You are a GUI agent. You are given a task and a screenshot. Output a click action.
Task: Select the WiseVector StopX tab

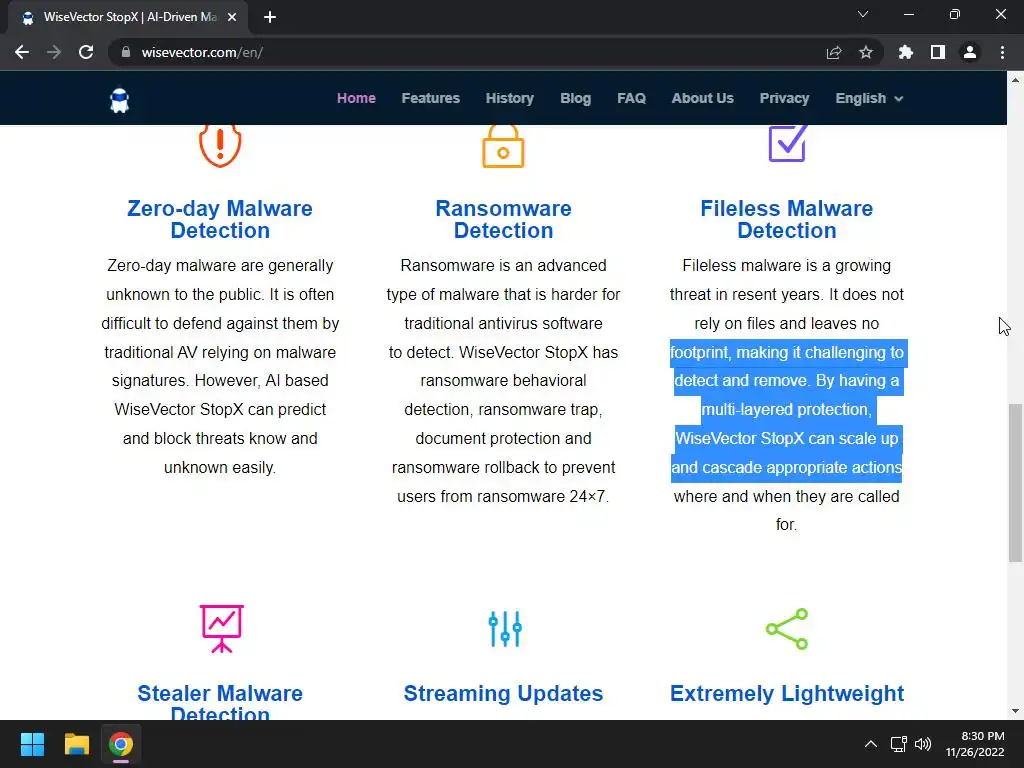click(127, 18)
